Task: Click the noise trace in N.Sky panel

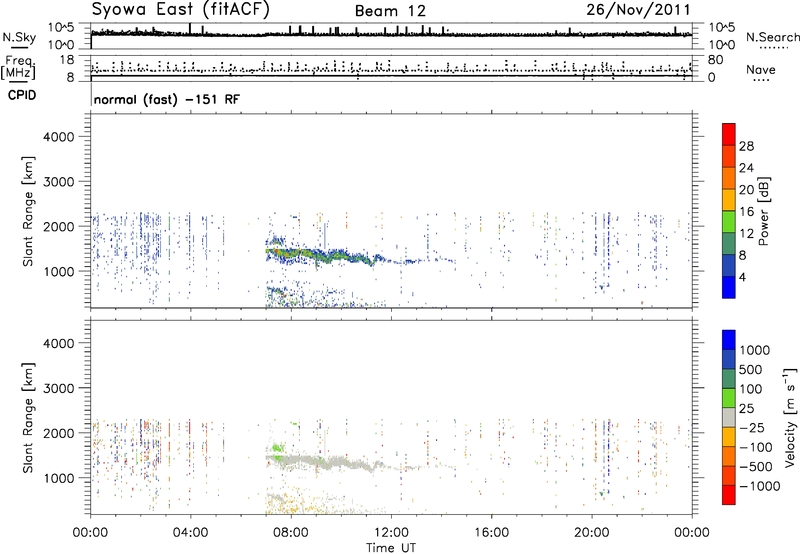Action: (391, 34)
